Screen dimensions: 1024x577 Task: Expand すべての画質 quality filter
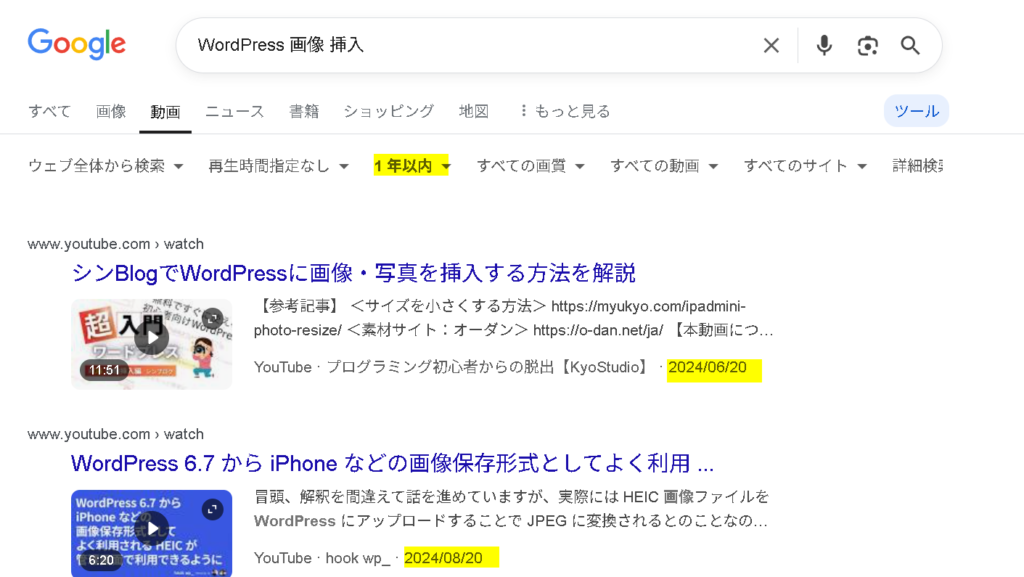[x=530, y=166]
